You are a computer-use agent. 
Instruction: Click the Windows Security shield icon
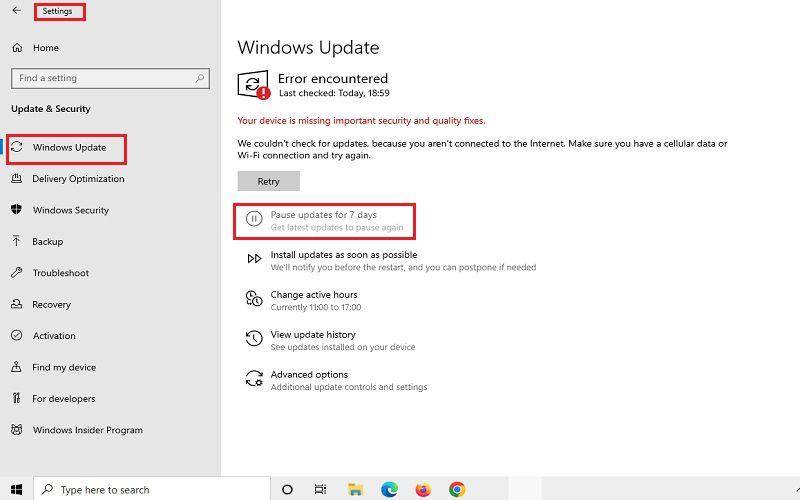(x=17, y=210)
